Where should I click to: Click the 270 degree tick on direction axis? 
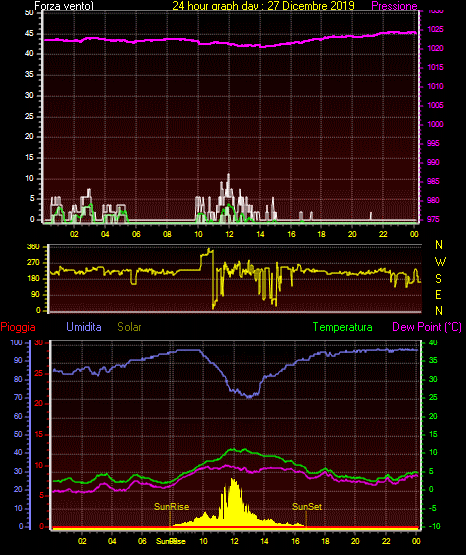click(x=34, y=263)
